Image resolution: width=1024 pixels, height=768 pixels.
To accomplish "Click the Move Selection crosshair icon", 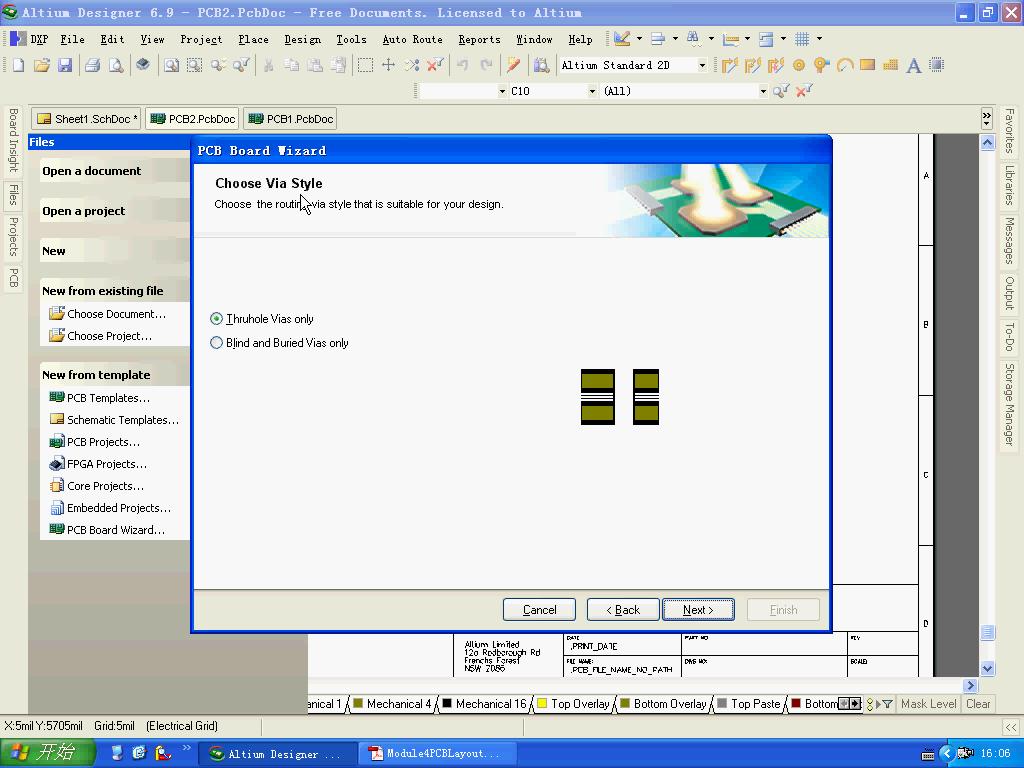I will click(389, 65).
